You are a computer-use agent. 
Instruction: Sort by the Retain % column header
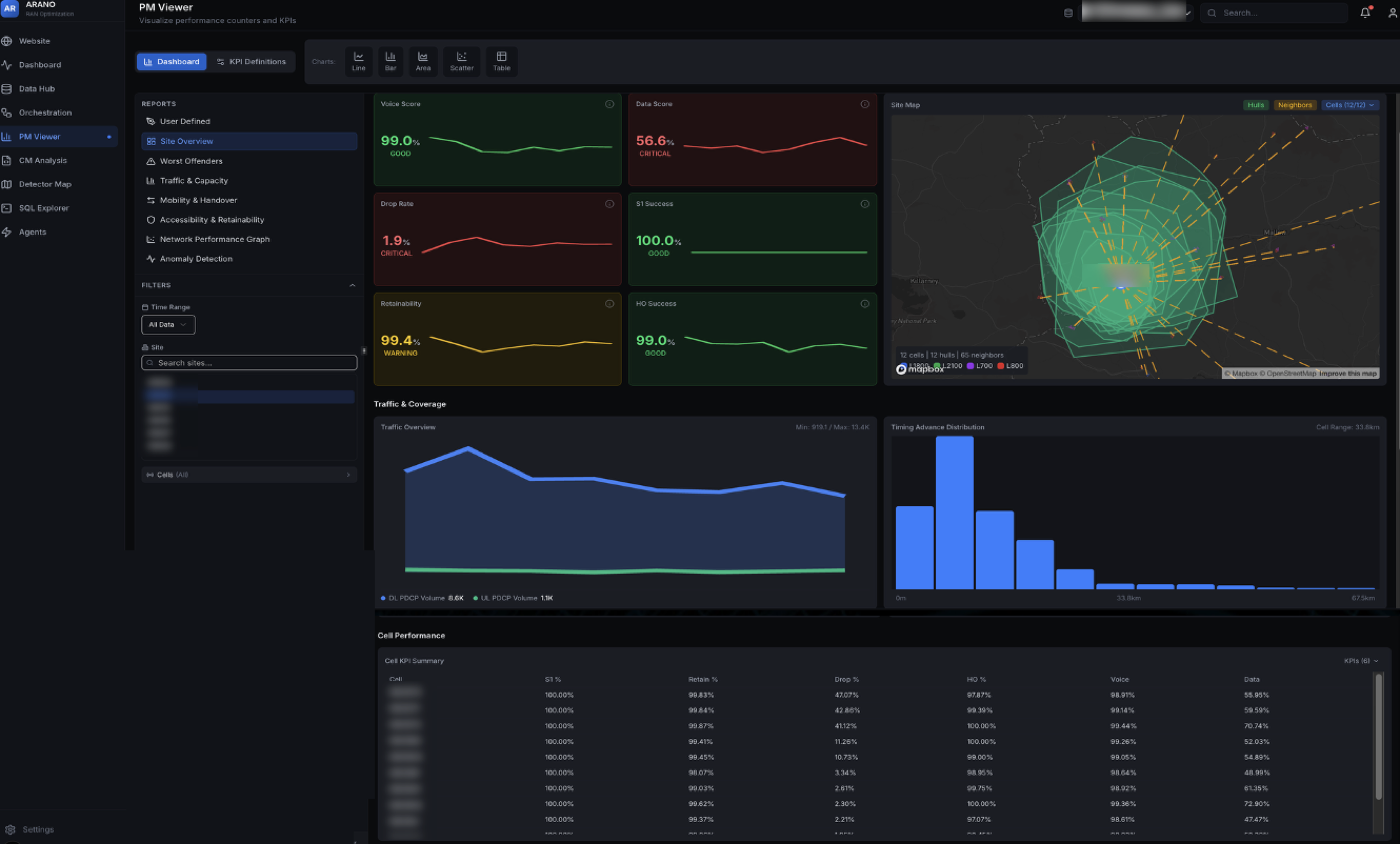point(703,680)
